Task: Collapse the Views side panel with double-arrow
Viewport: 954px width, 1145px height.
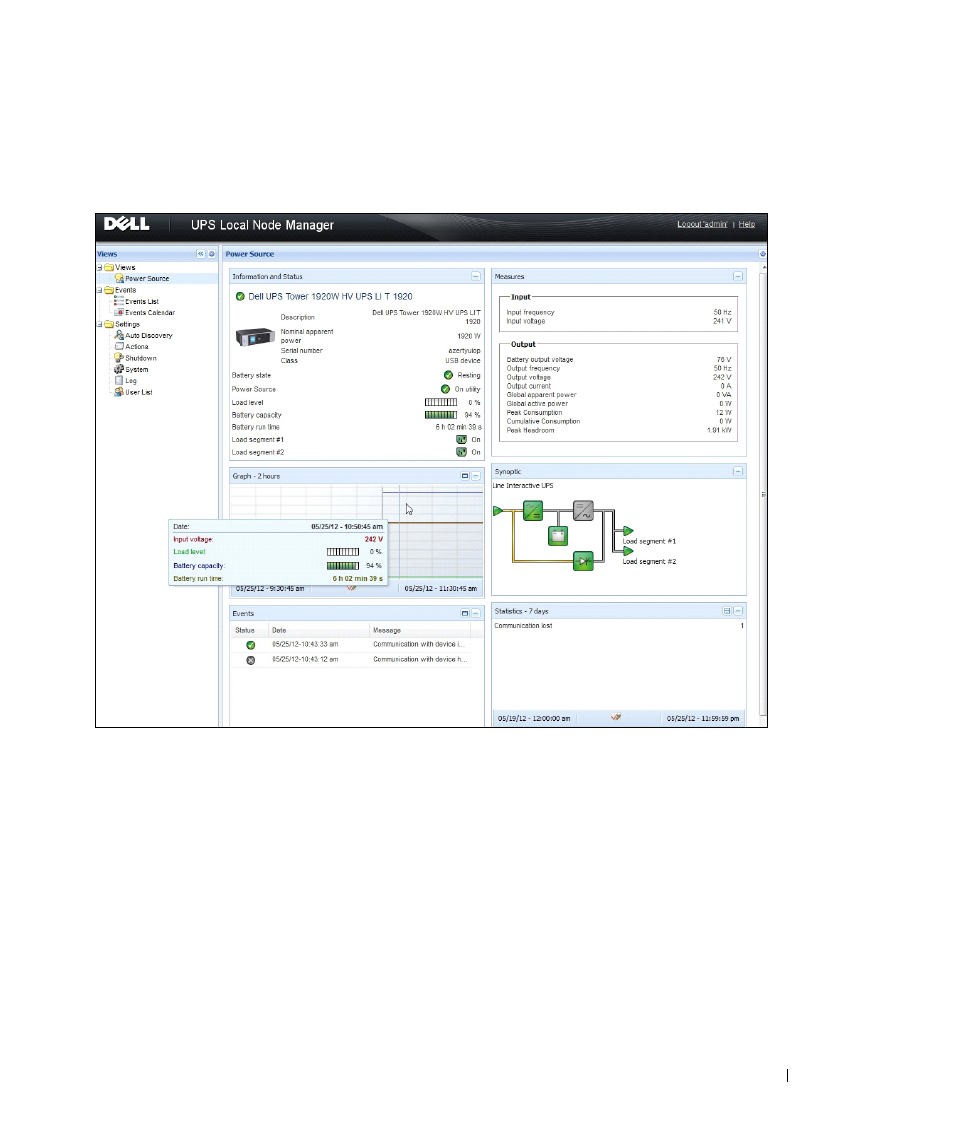Action: 201,254
